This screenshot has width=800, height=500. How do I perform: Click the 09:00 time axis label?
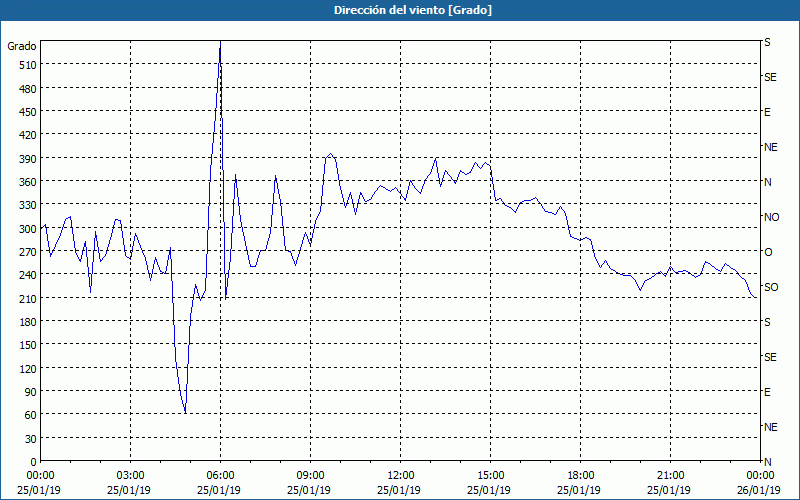310,476
